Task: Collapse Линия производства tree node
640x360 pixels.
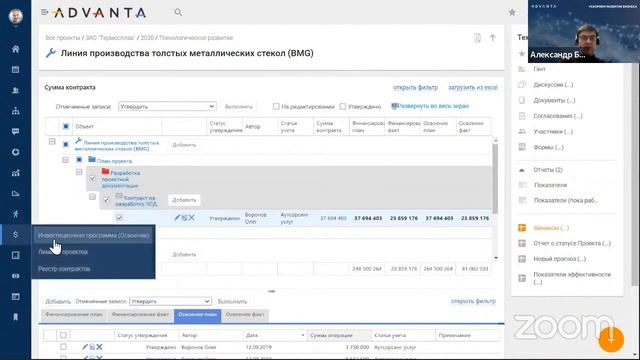Action: (x=52, y=142)
